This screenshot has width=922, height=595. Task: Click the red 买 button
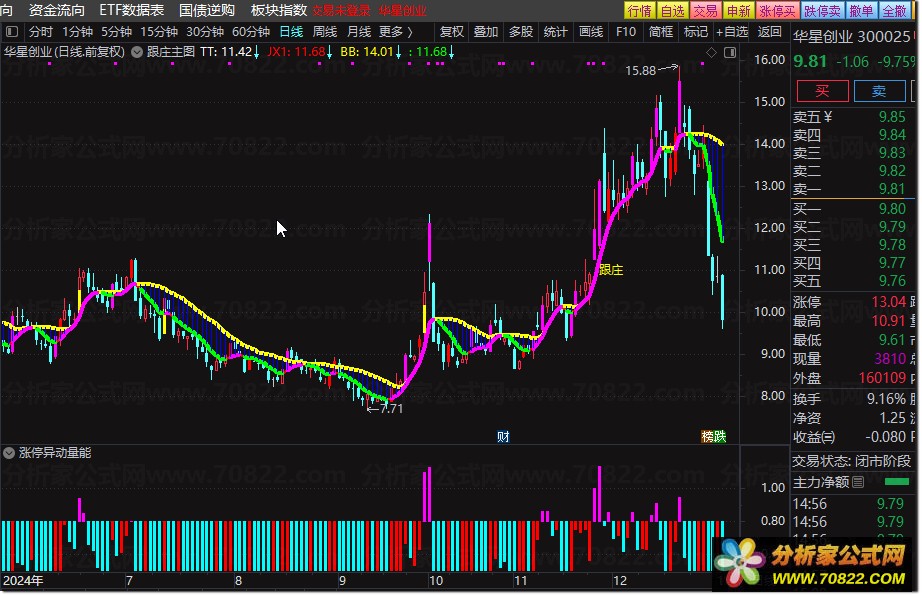[822, 91]
